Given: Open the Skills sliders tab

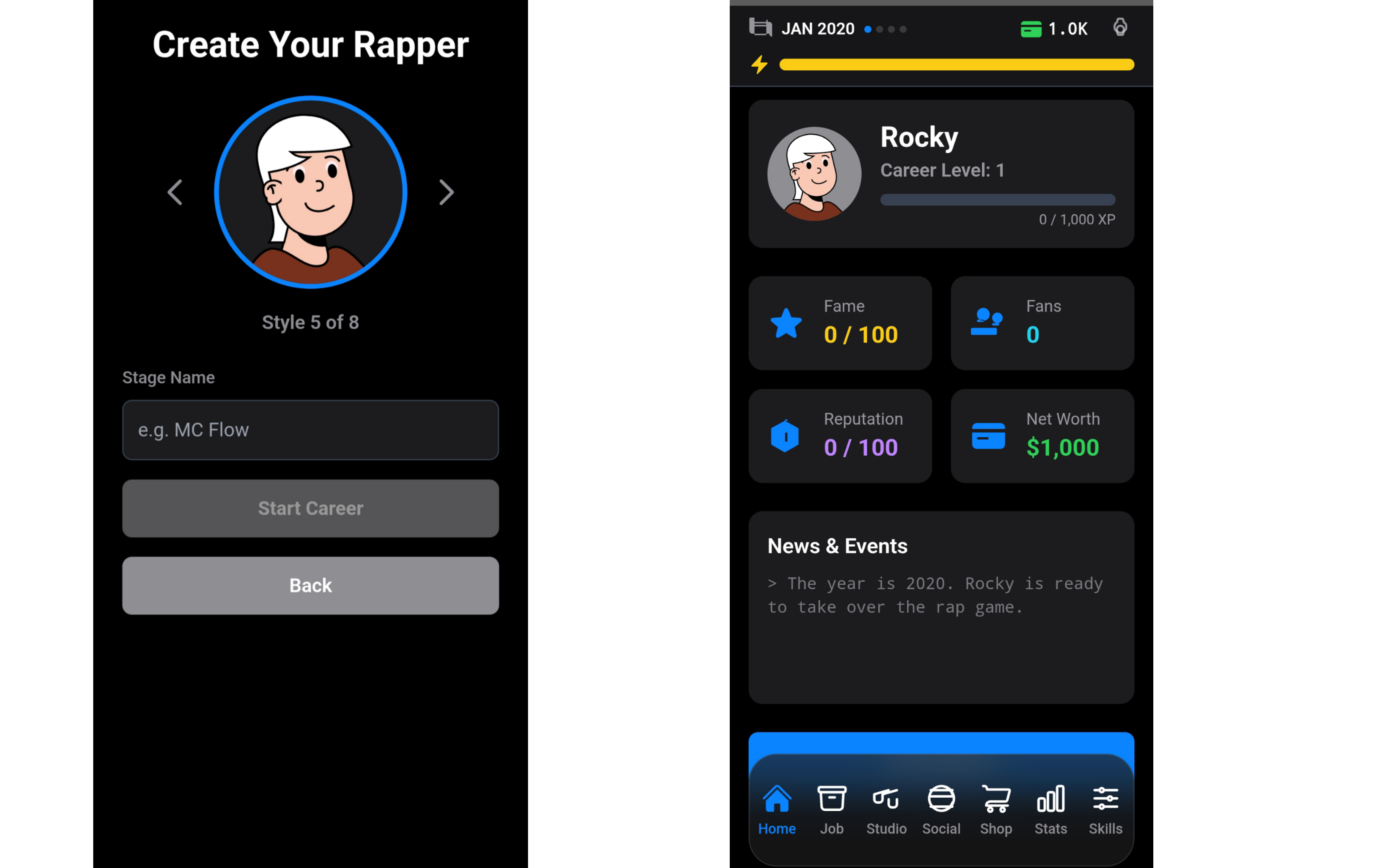Looking at the screenshot, I should [x=1105, y=809].
